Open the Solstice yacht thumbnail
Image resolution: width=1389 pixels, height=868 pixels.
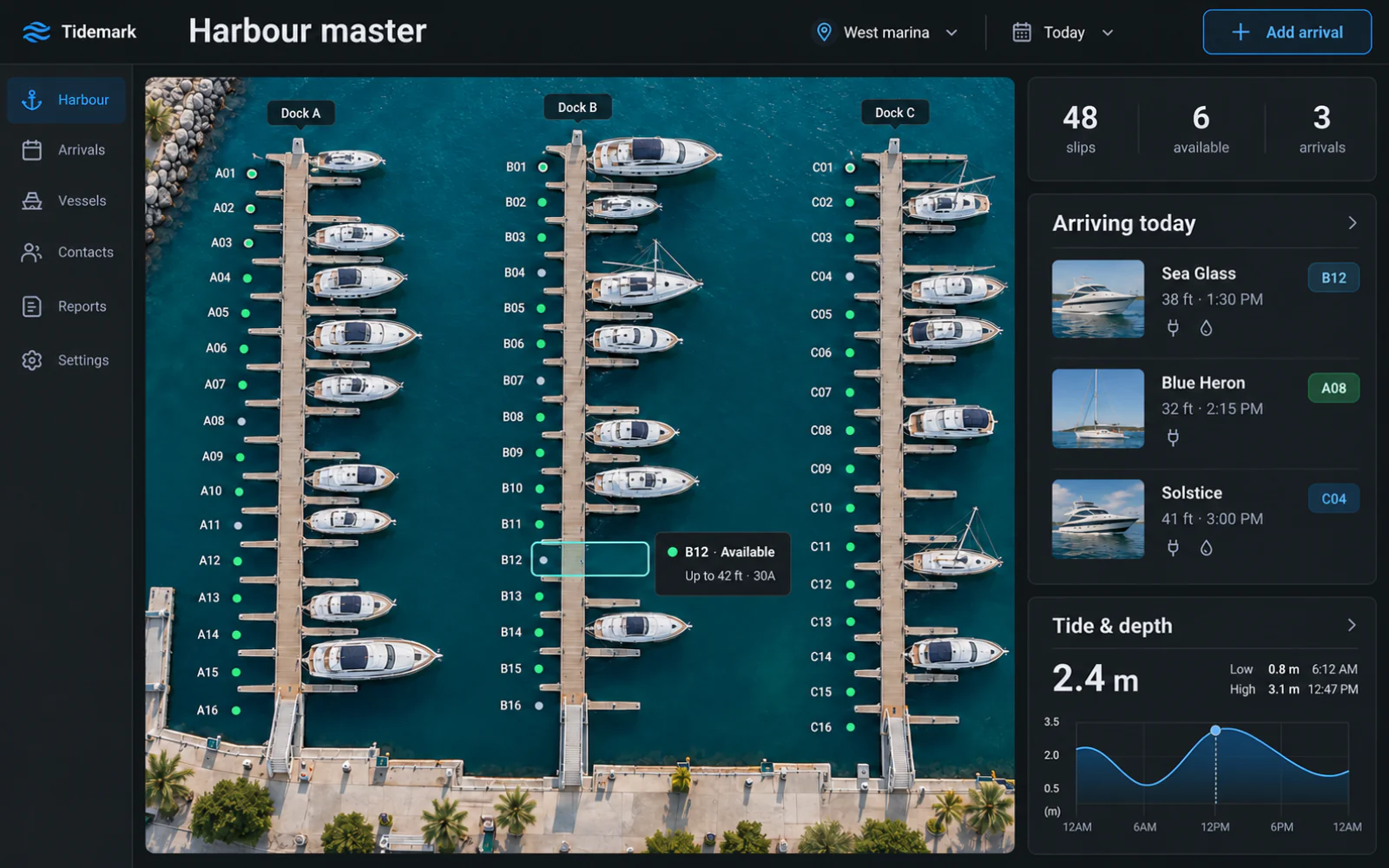coord(1098,519)
